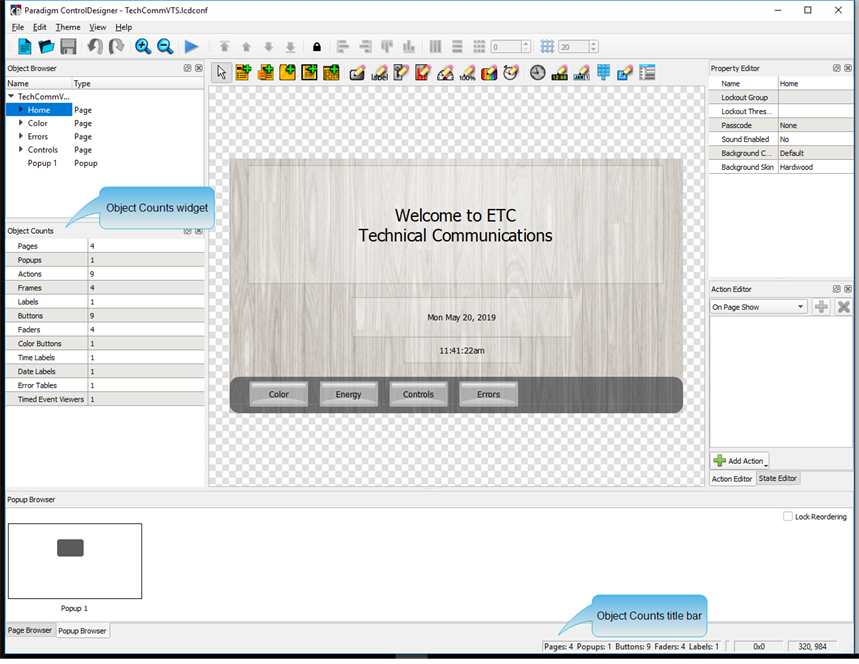
Task: Click the Undo arrow icon
Action: click(x=95, y=47)
